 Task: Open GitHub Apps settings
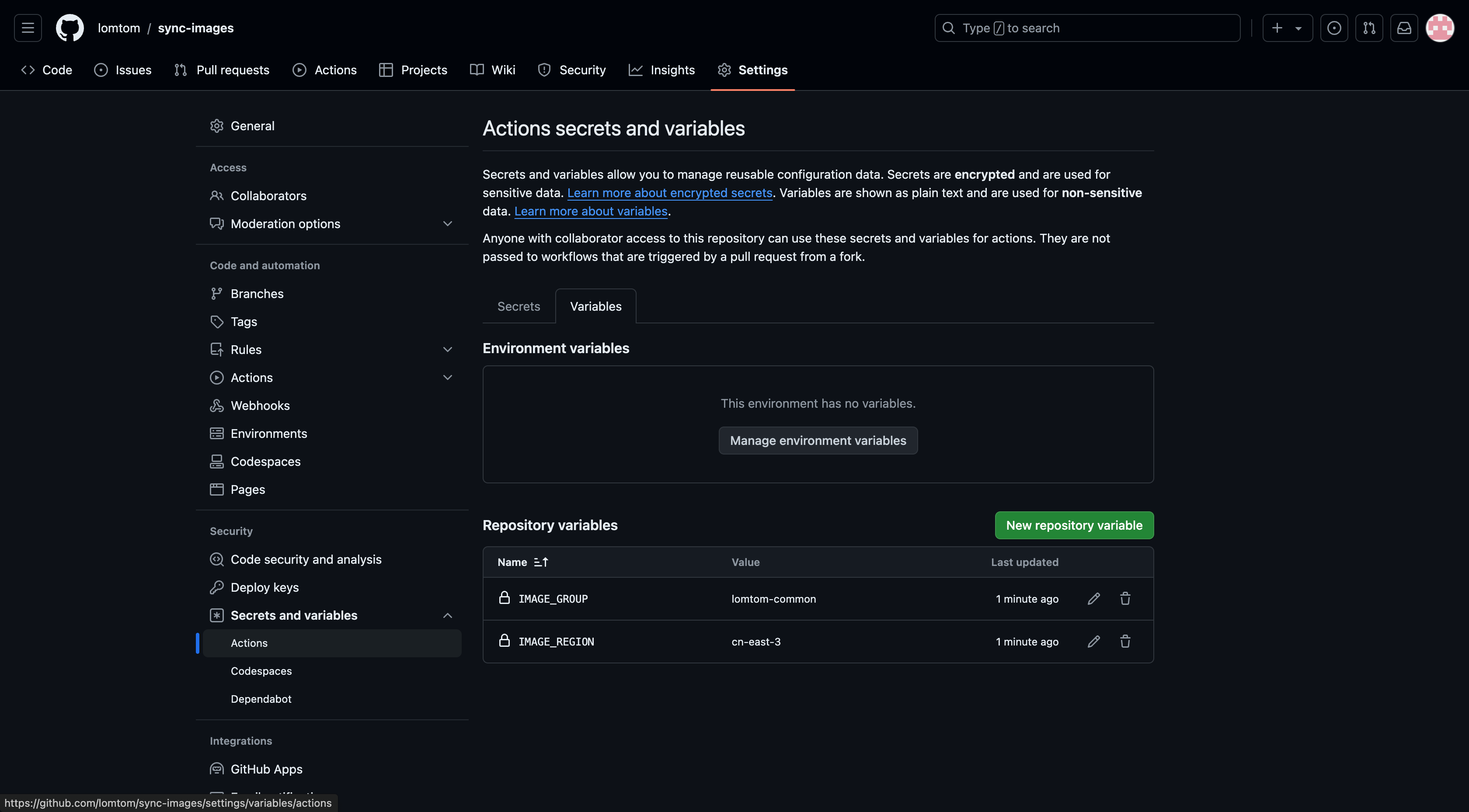332,769
